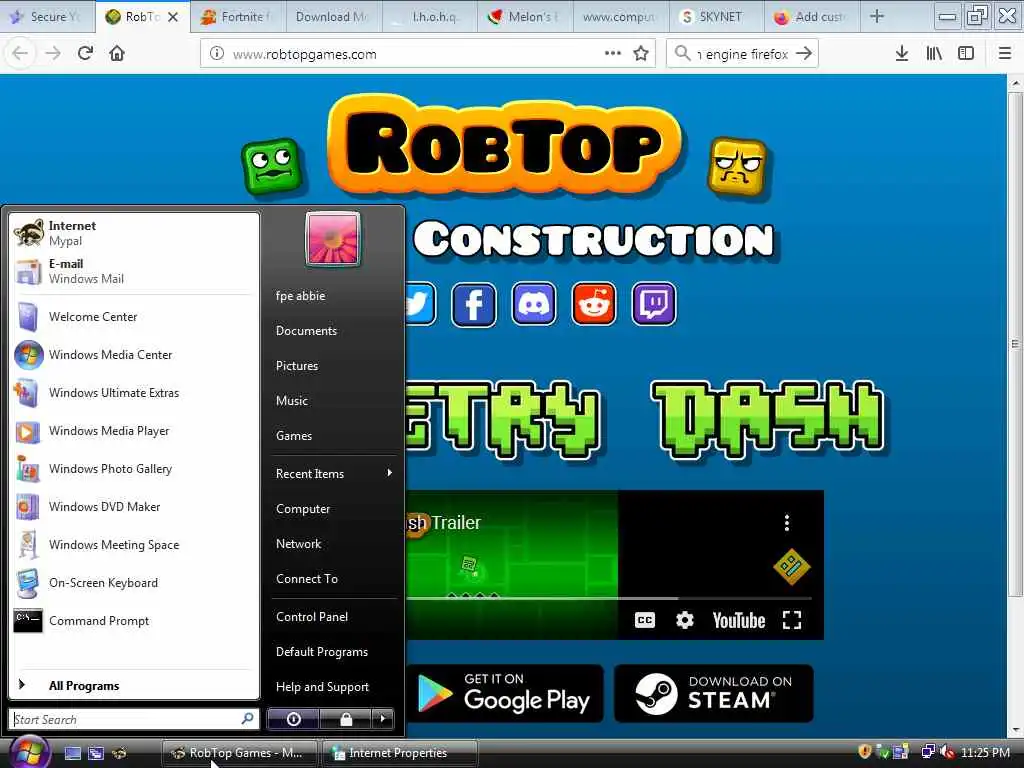1024x768 pixels.
Task: Toggle closed captions on the video
Action: (x=645, y=620)
